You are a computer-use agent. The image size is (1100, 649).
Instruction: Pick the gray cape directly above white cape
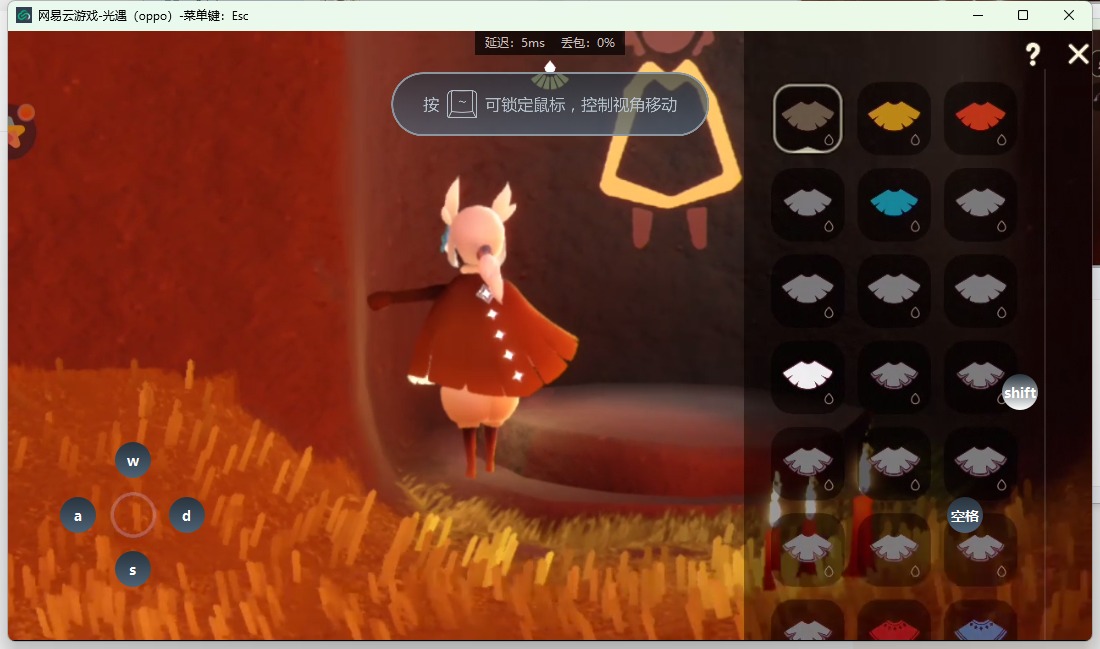click(807, 290)
